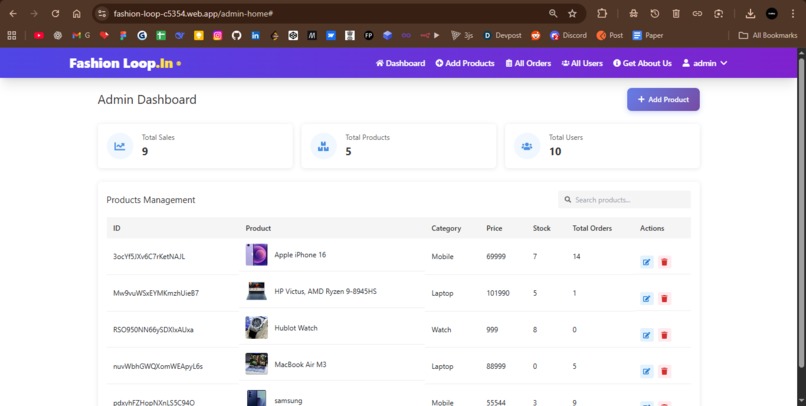Go to Dashboard in the navbar
This screenshot has height=406, width=806.
pyautogui.click(x=400, y=63)
